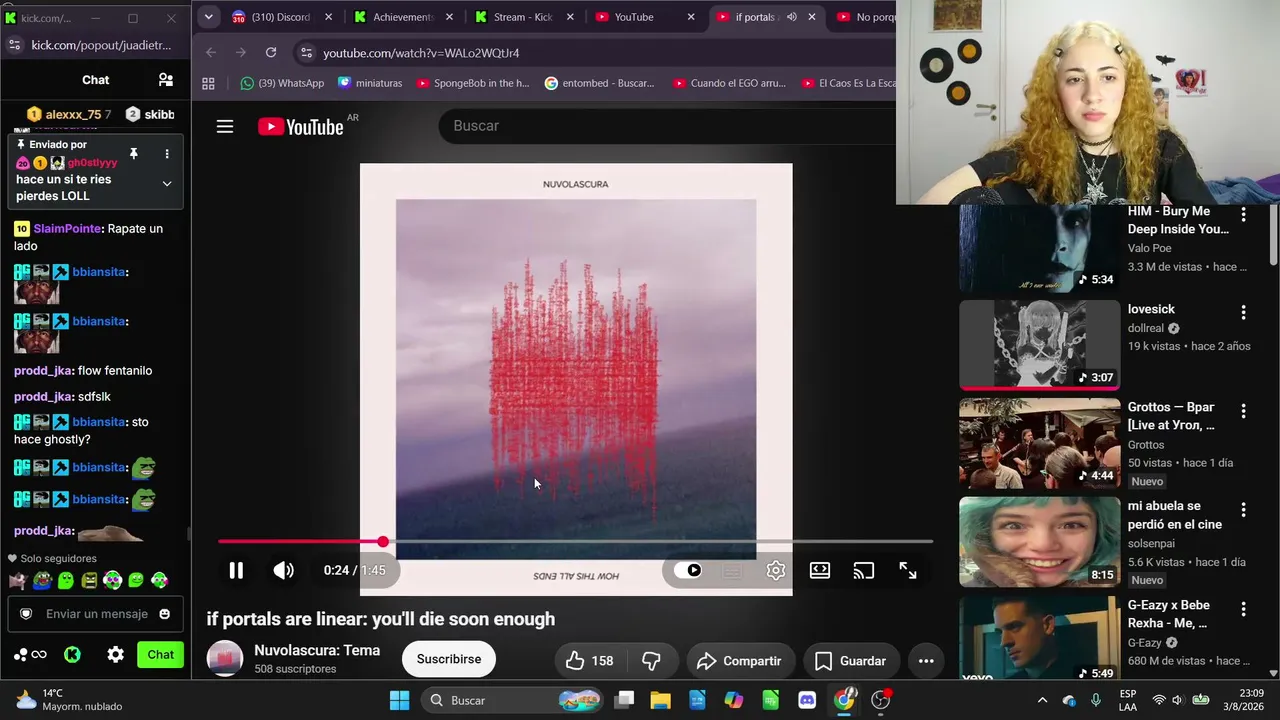
Task: Open YouTube player settings gear
Action: pyautogui.click(x=776, y=570)
